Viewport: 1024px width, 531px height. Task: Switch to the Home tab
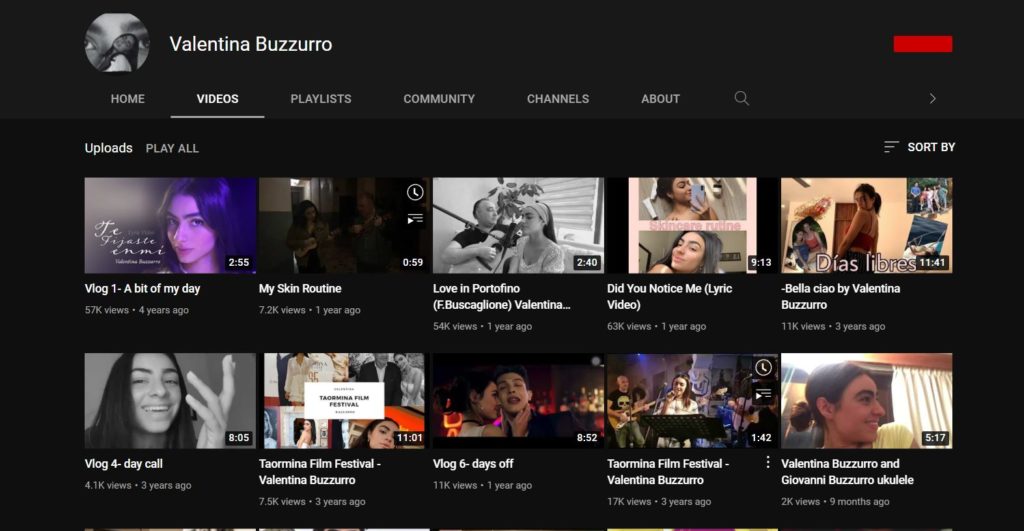pos(127,99)
